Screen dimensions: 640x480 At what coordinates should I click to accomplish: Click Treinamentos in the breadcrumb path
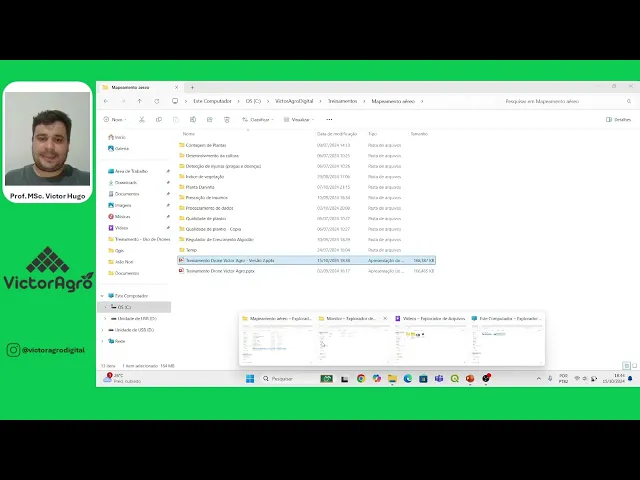pos(342,101)
